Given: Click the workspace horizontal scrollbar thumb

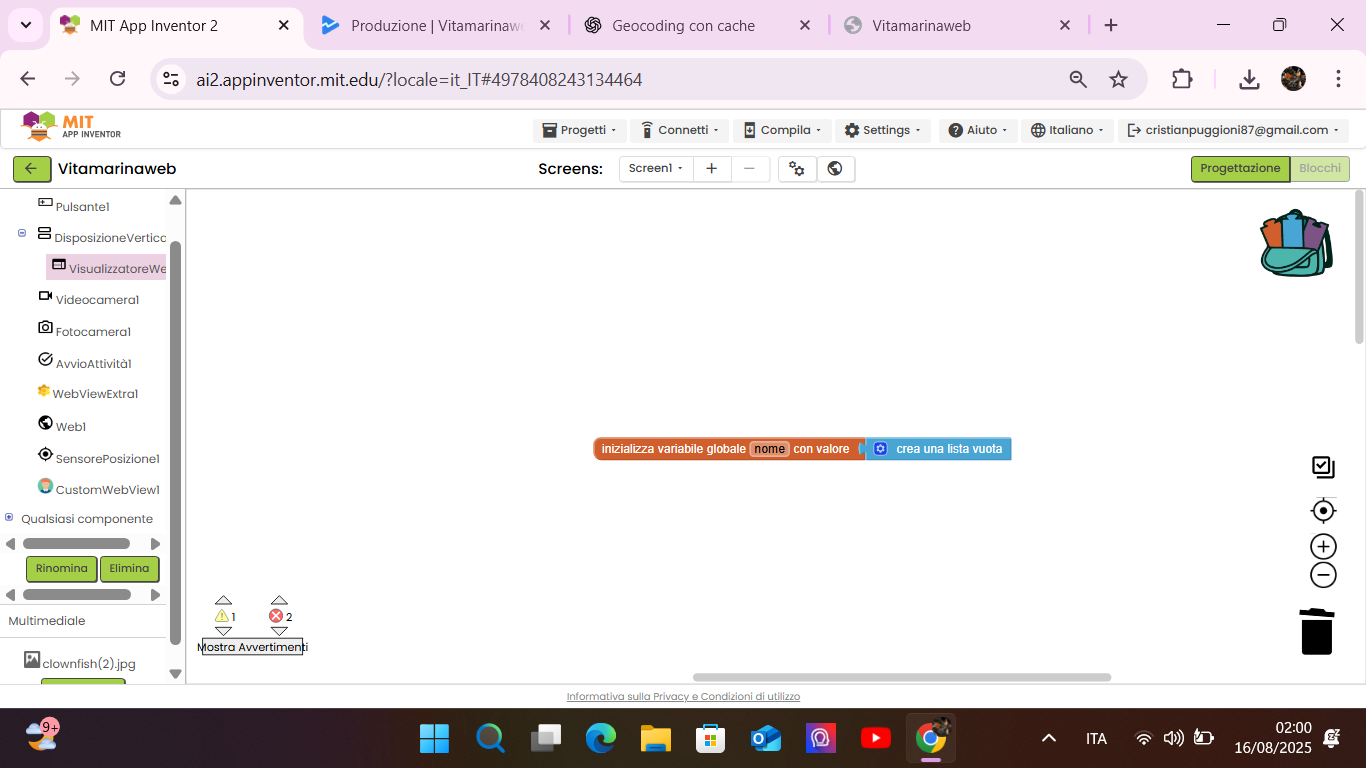Looking at the screenshot, I should [x=902, y=677].
